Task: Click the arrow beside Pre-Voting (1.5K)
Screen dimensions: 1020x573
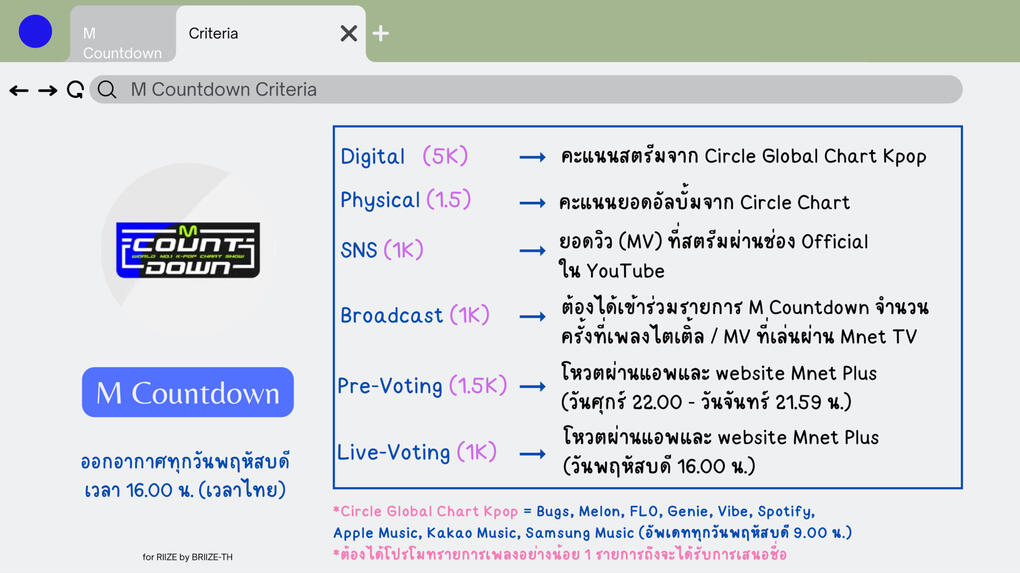Action: pyautogui.click(x=532, y=386)
